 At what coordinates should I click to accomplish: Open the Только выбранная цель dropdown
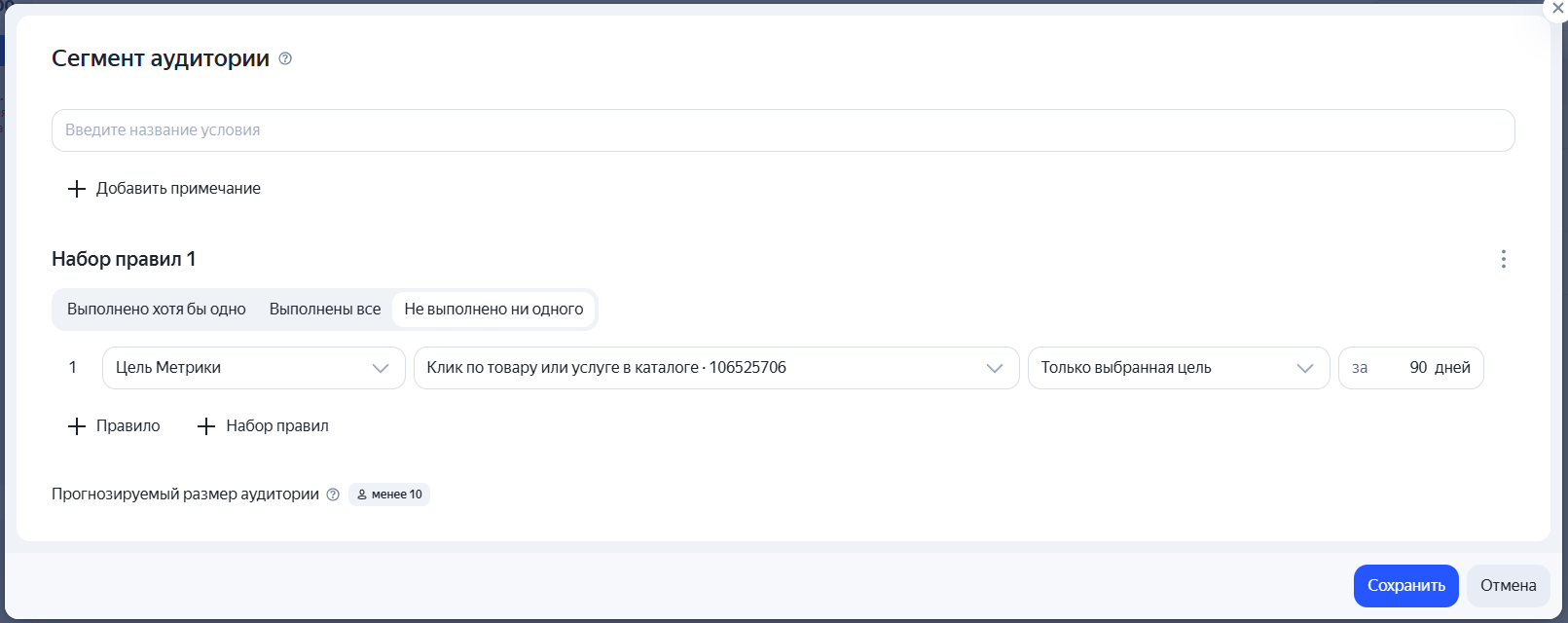tap(1179, 368)
